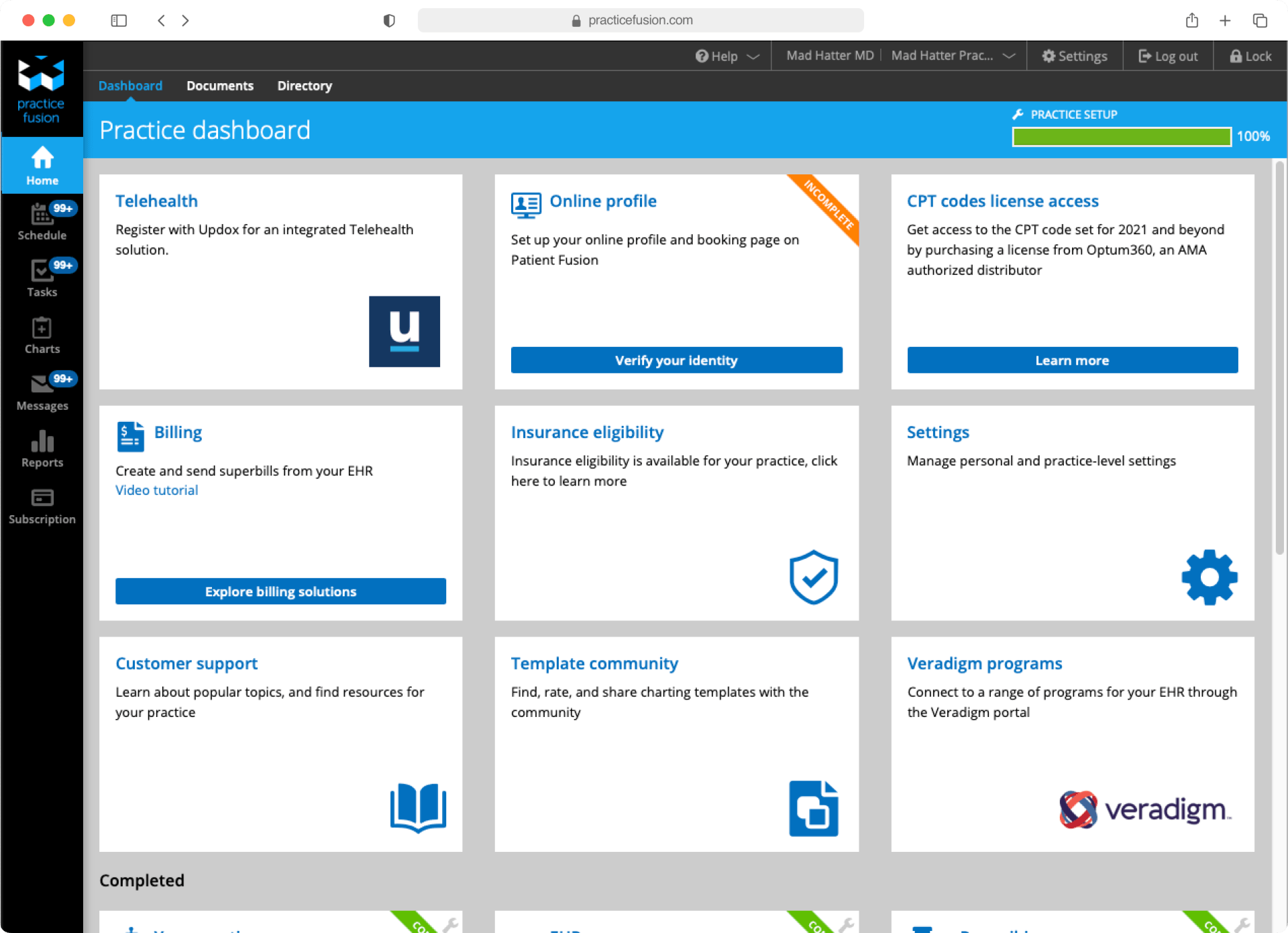Click the open book Customer support icon
This screenshot has height=933, width=1288.
point(419,808)
